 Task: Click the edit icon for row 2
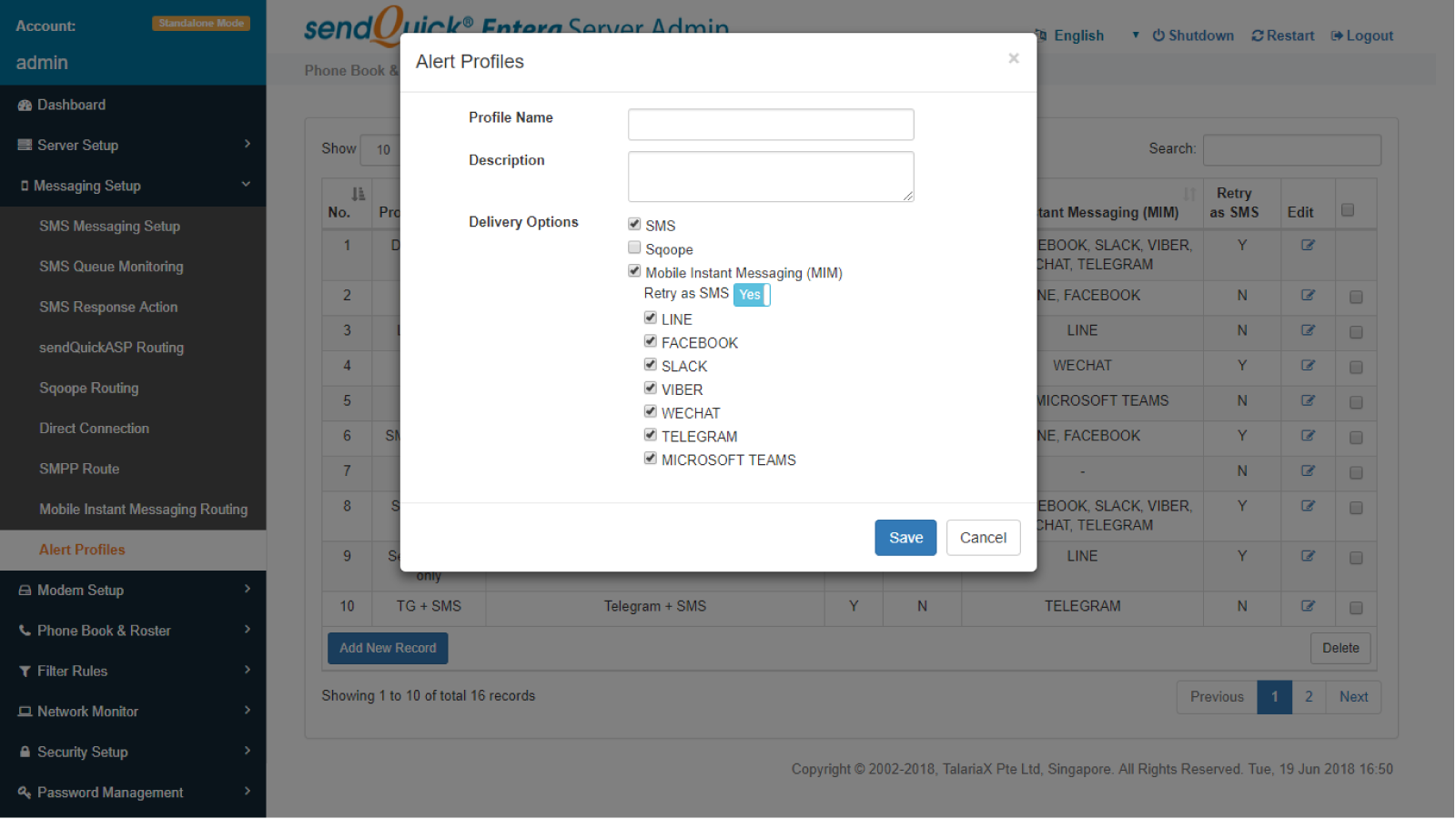pos(1308,296)
